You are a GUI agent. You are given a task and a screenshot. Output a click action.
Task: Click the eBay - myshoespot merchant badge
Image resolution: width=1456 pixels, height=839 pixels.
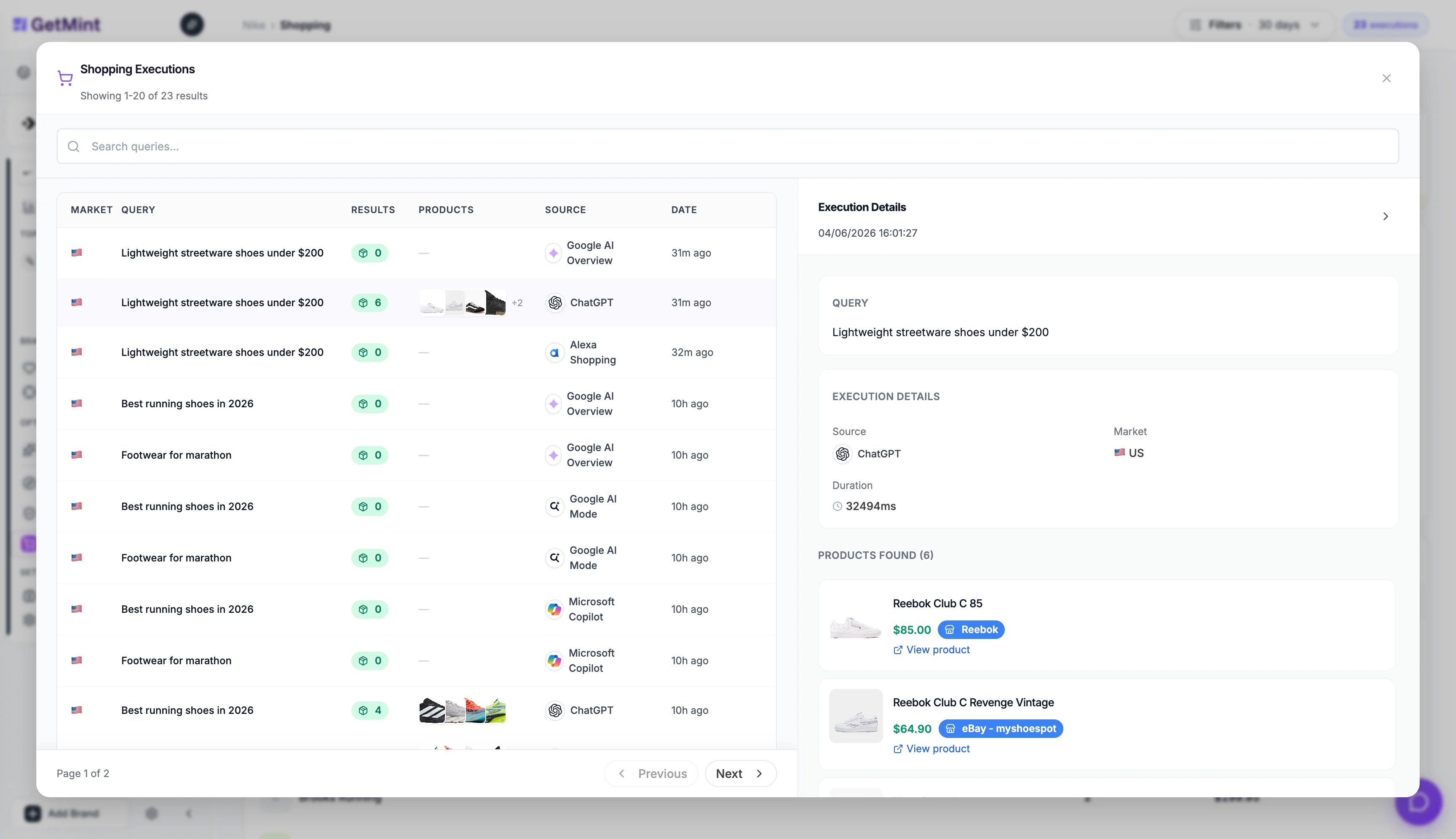(1001, 728)
